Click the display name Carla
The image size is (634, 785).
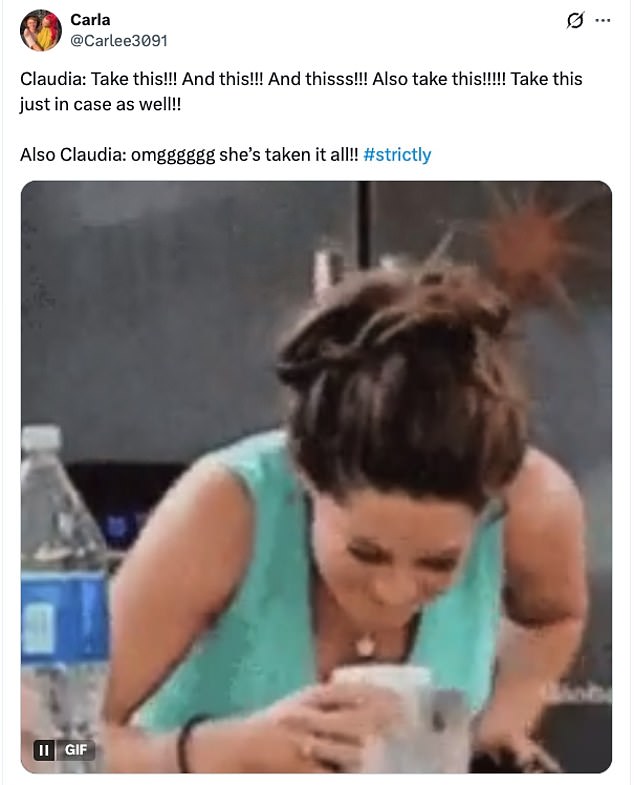click(x=90, y=20)
